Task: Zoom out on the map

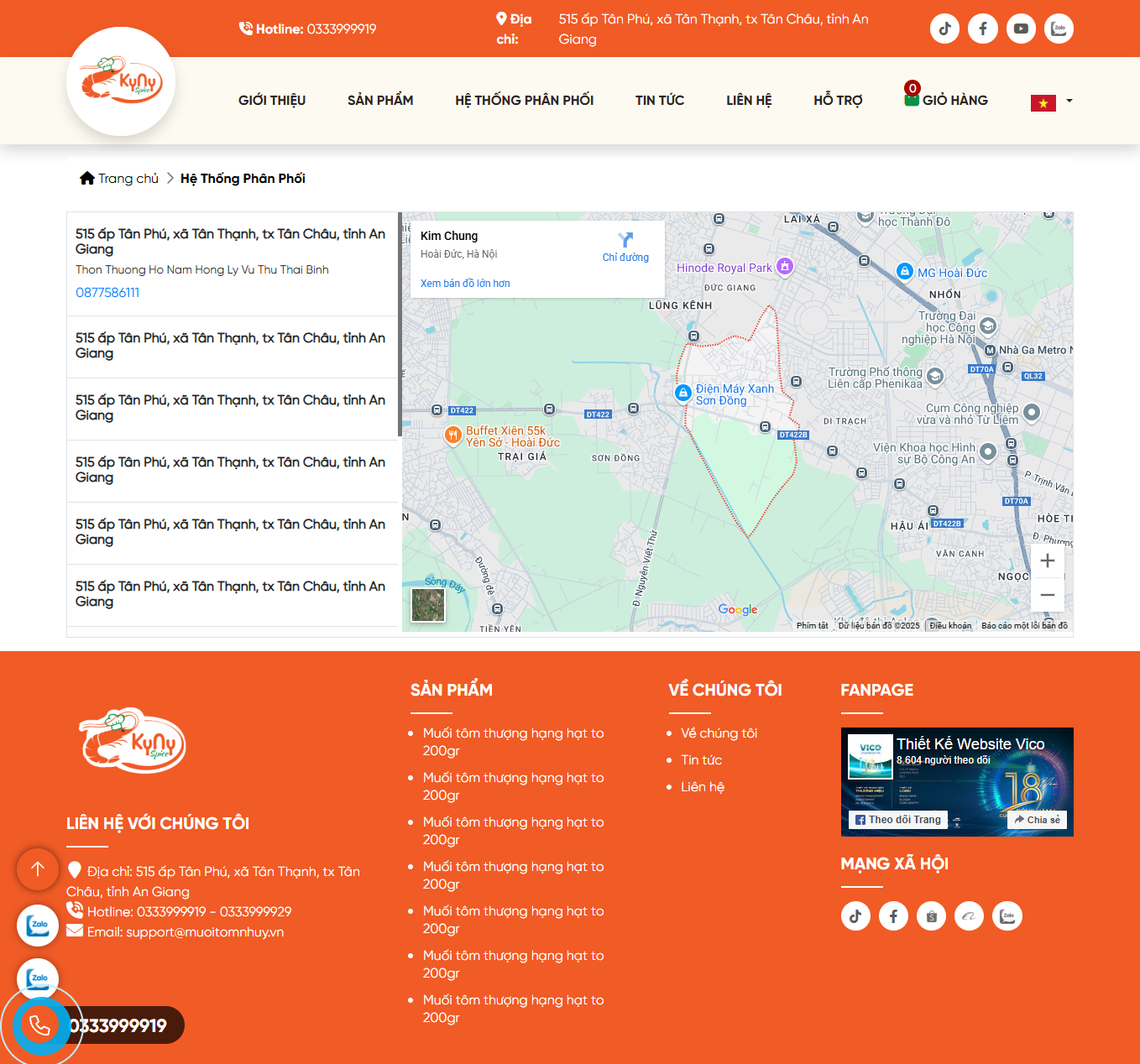Action: [1047, 595]
